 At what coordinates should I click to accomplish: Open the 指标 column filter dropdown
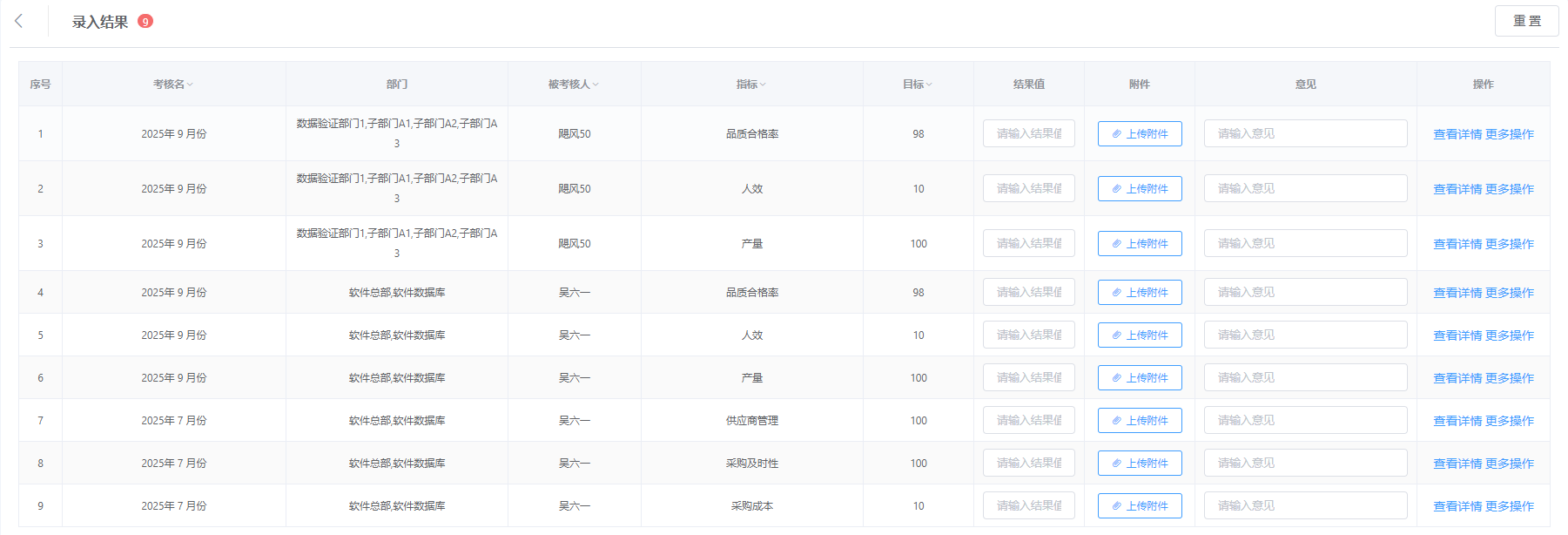click(763, 85)
